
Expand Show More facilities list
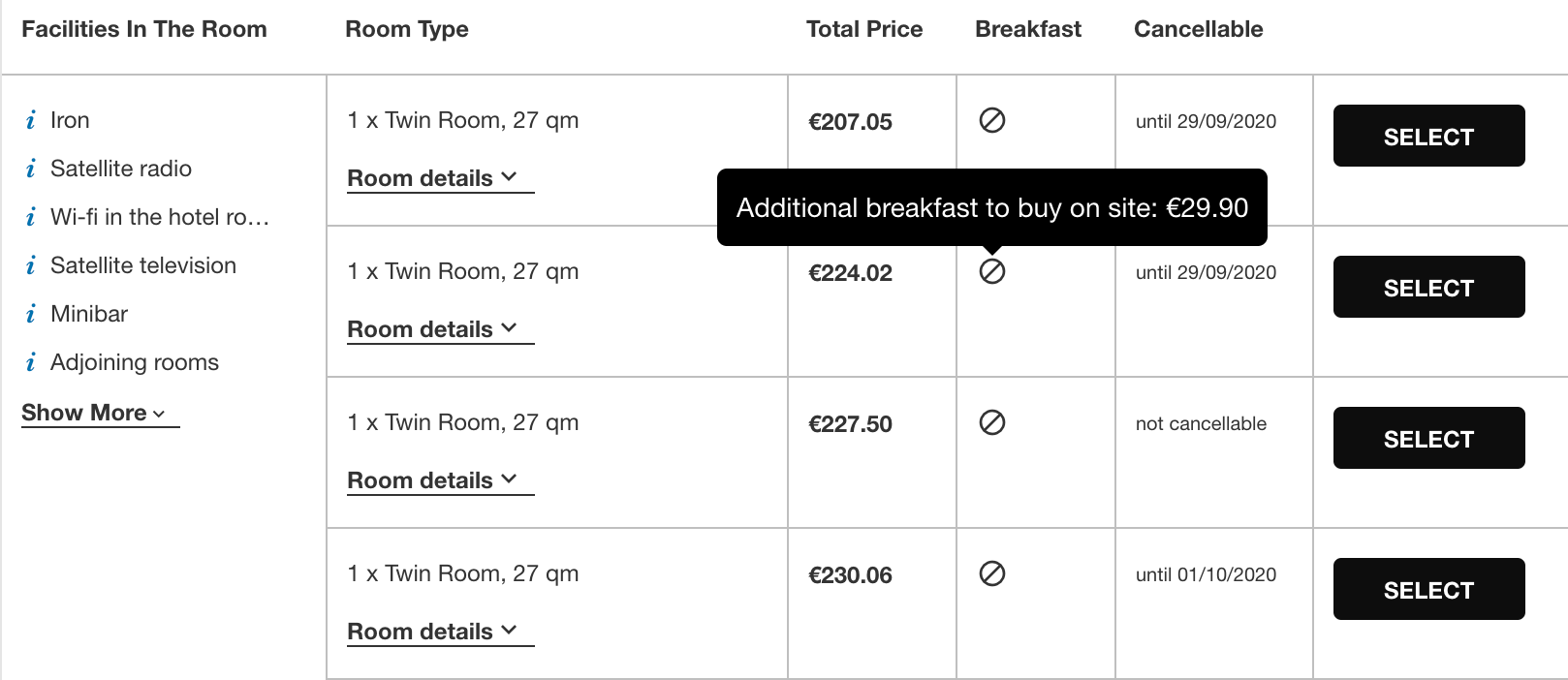[x=100, y=414]
